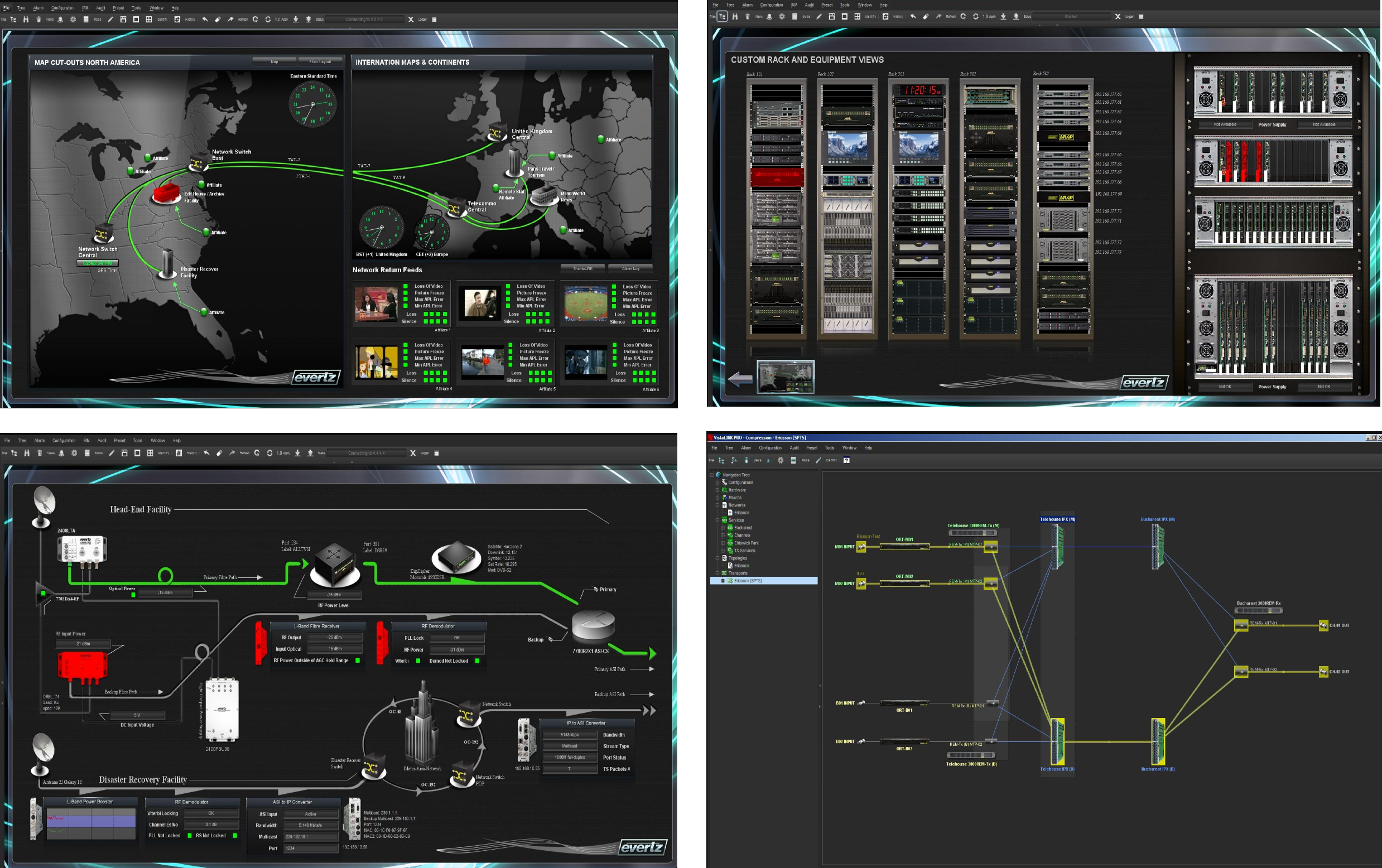Click the pencil mode icon in the Ericsson SPTS window
This screenshot has height=868, width=1382.
point(818,460)
